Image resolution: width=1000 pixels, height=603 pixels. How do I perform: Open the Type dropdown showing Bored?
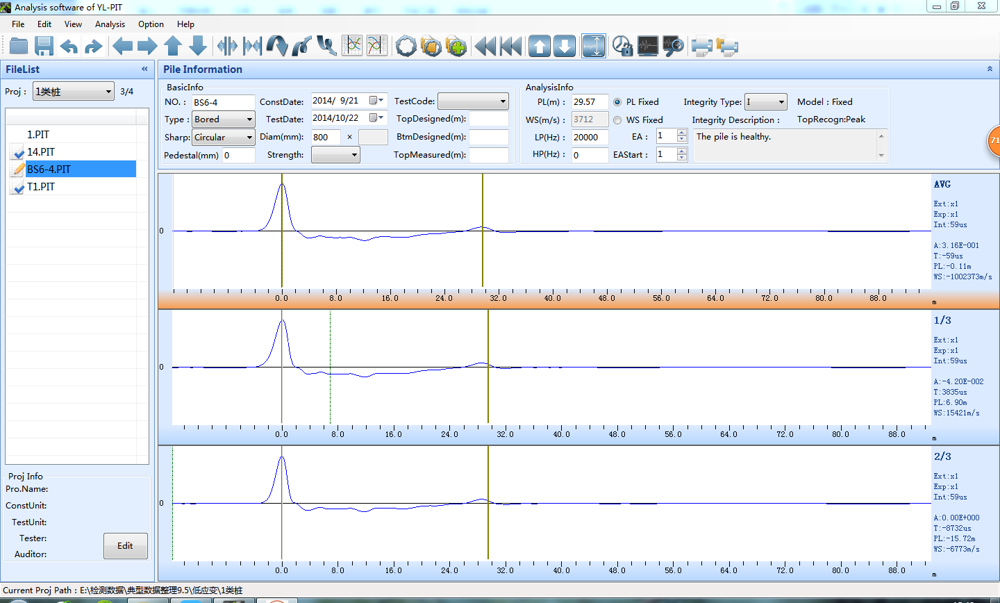click(223, 119)
